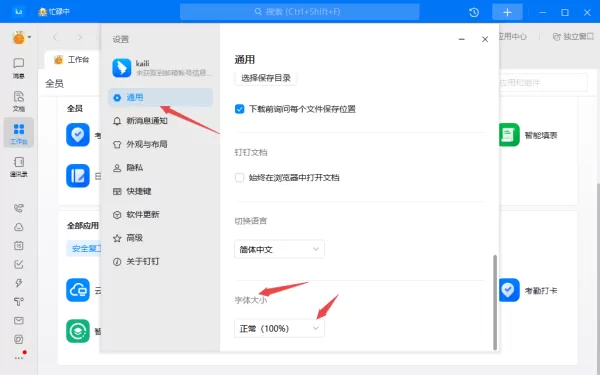Click the 独立窗口 button

click(x=573, y=36)
